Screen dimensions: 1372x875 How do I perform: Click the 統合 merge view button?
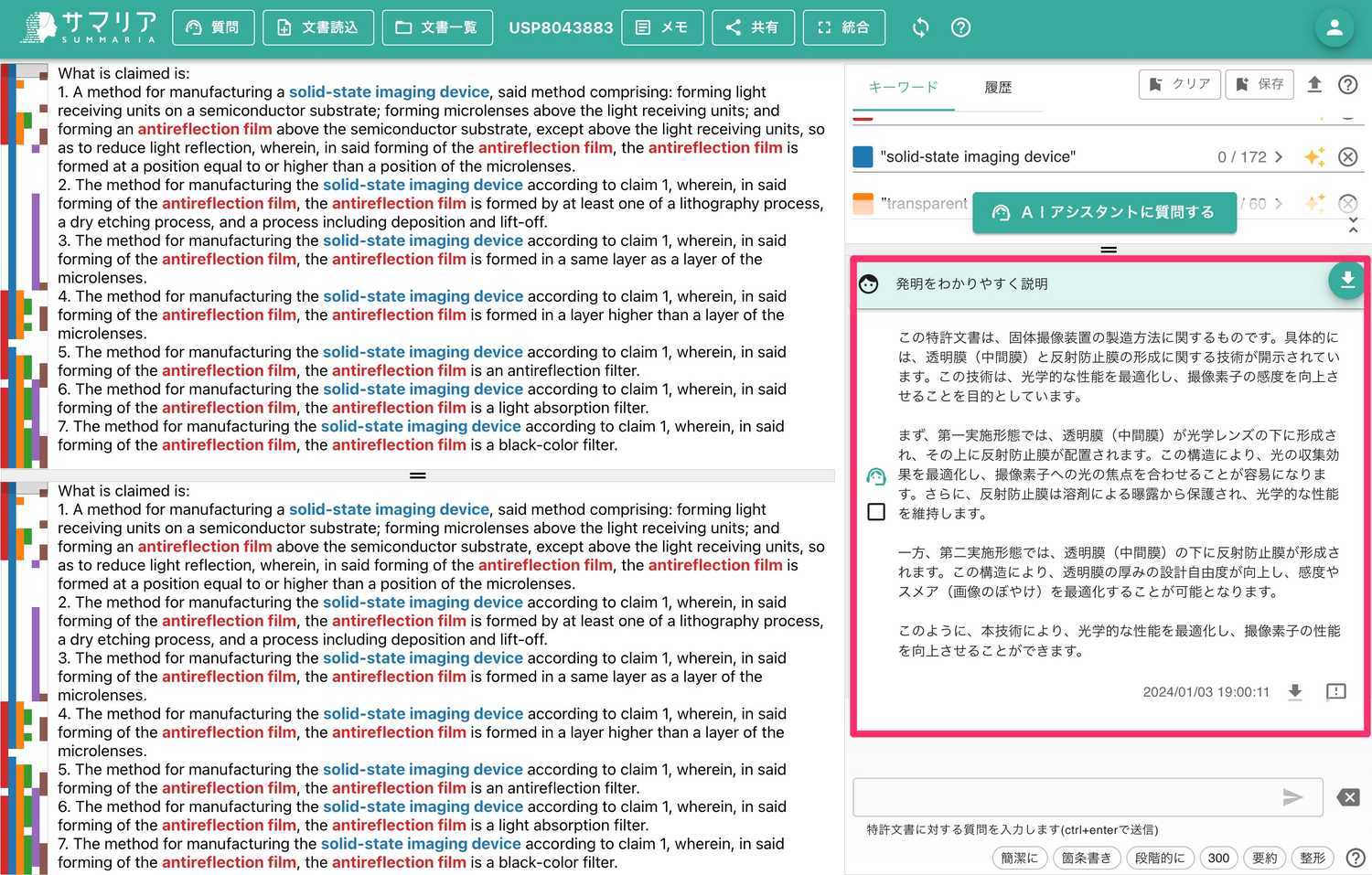tap(844, 27)
